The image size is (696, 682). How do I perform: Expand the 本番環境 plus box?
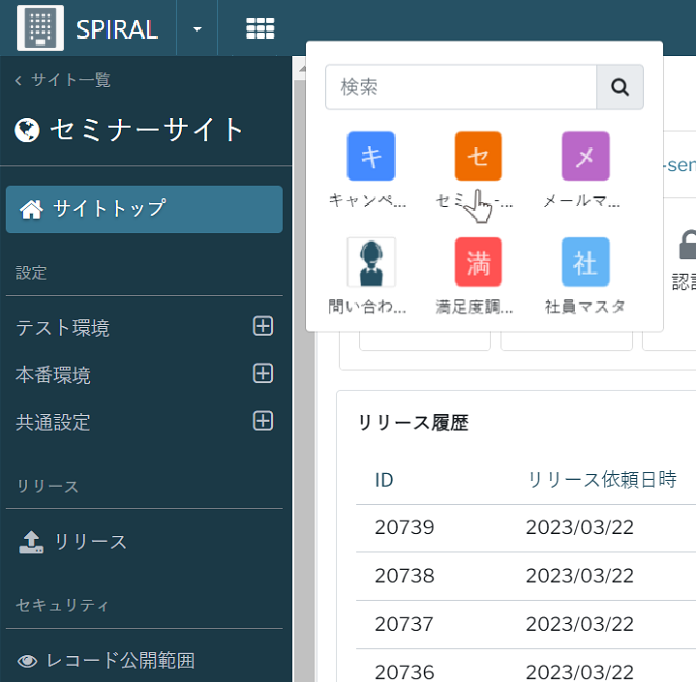[263, 373]
